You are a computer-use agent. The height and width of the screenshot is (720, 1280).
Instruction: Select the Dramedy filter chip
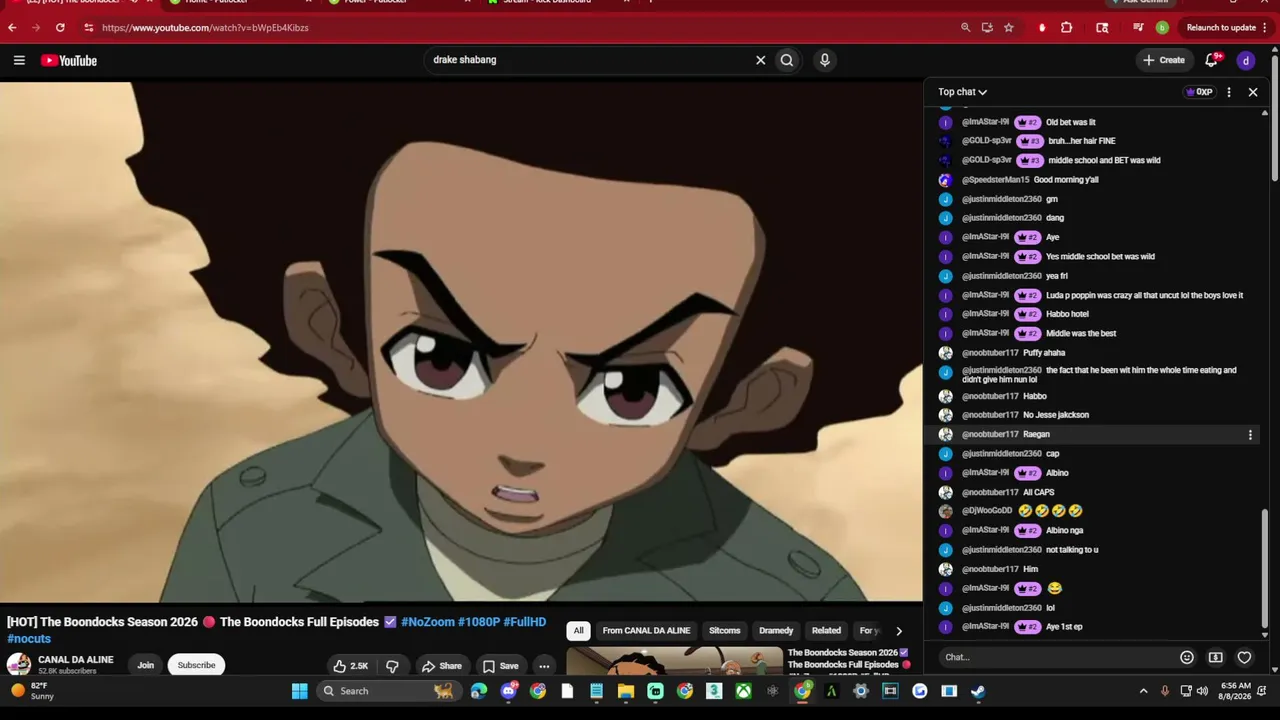tap(776, 631)
